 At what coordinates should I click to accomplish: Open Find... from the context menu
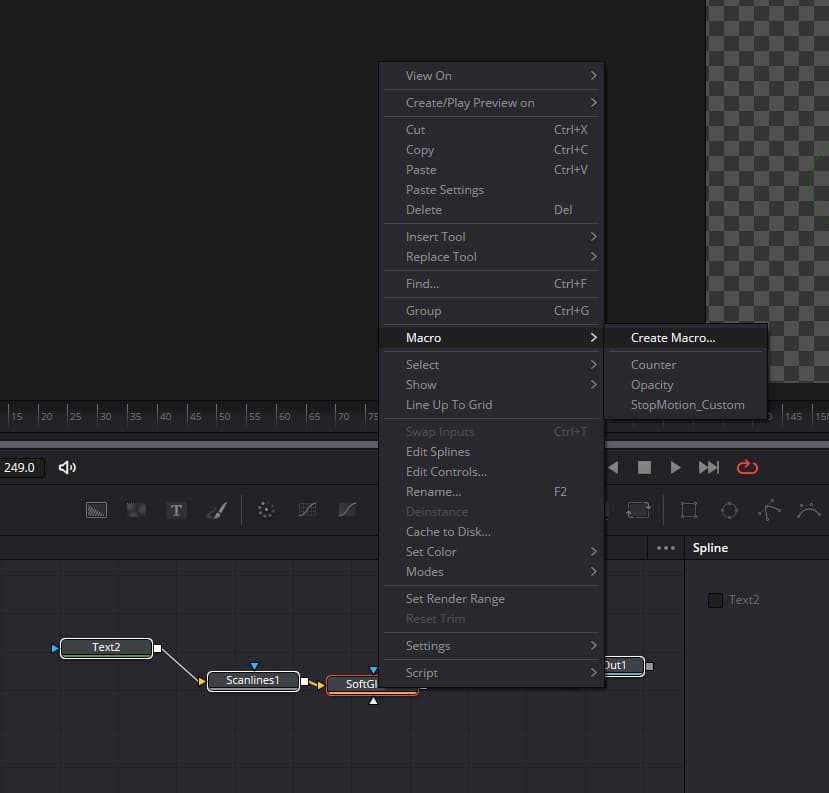point(492,283)
